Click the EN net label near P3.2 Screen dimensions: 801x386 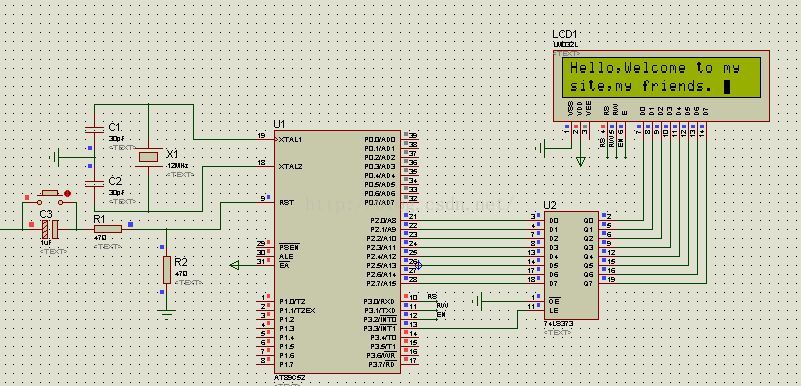pos(441,315)
